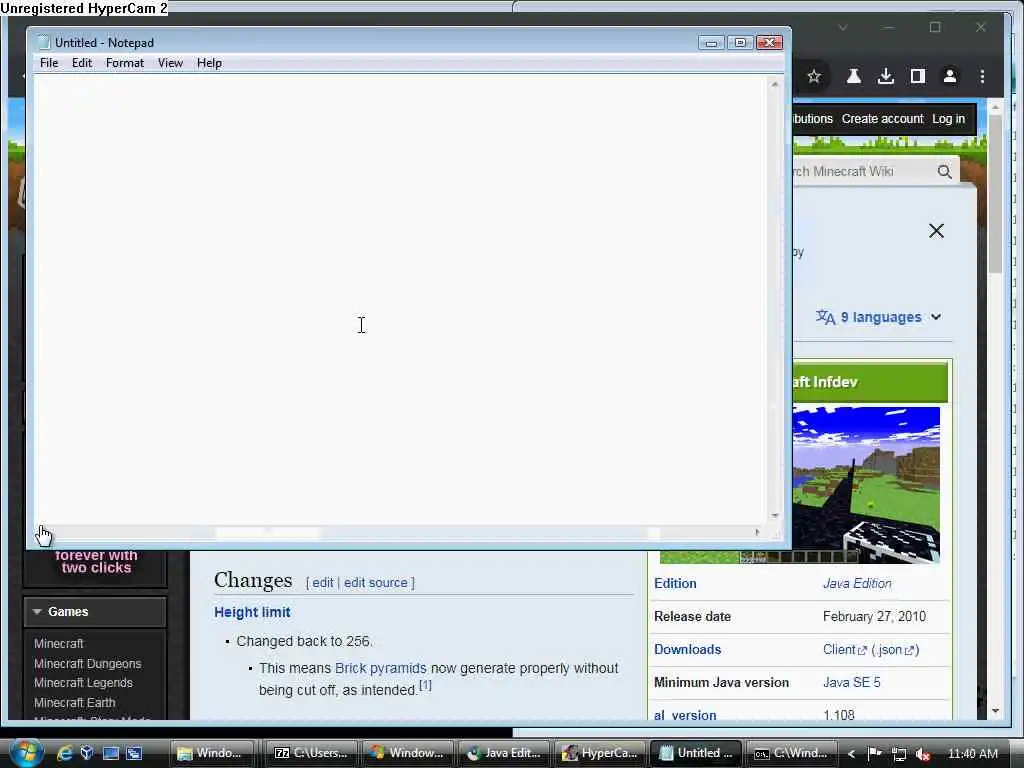The width and height of the screenshot is (1024, 768).
Task: Click Log in link on wiki
Action: tap(948, 119)
